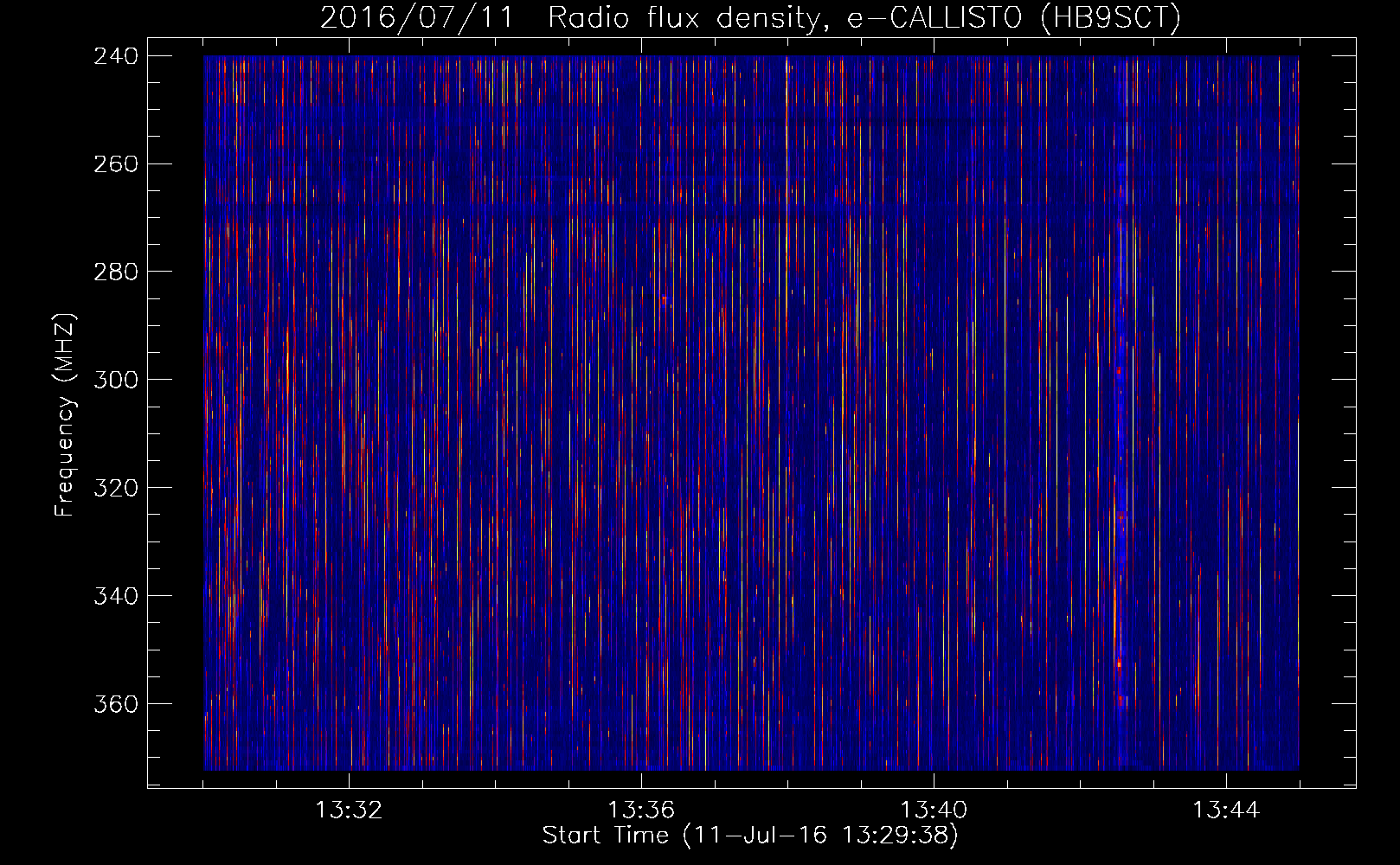Select the 300 frequency tick label
The image size is (1400, 865).
pyautogui.click(x=116, y=380)
